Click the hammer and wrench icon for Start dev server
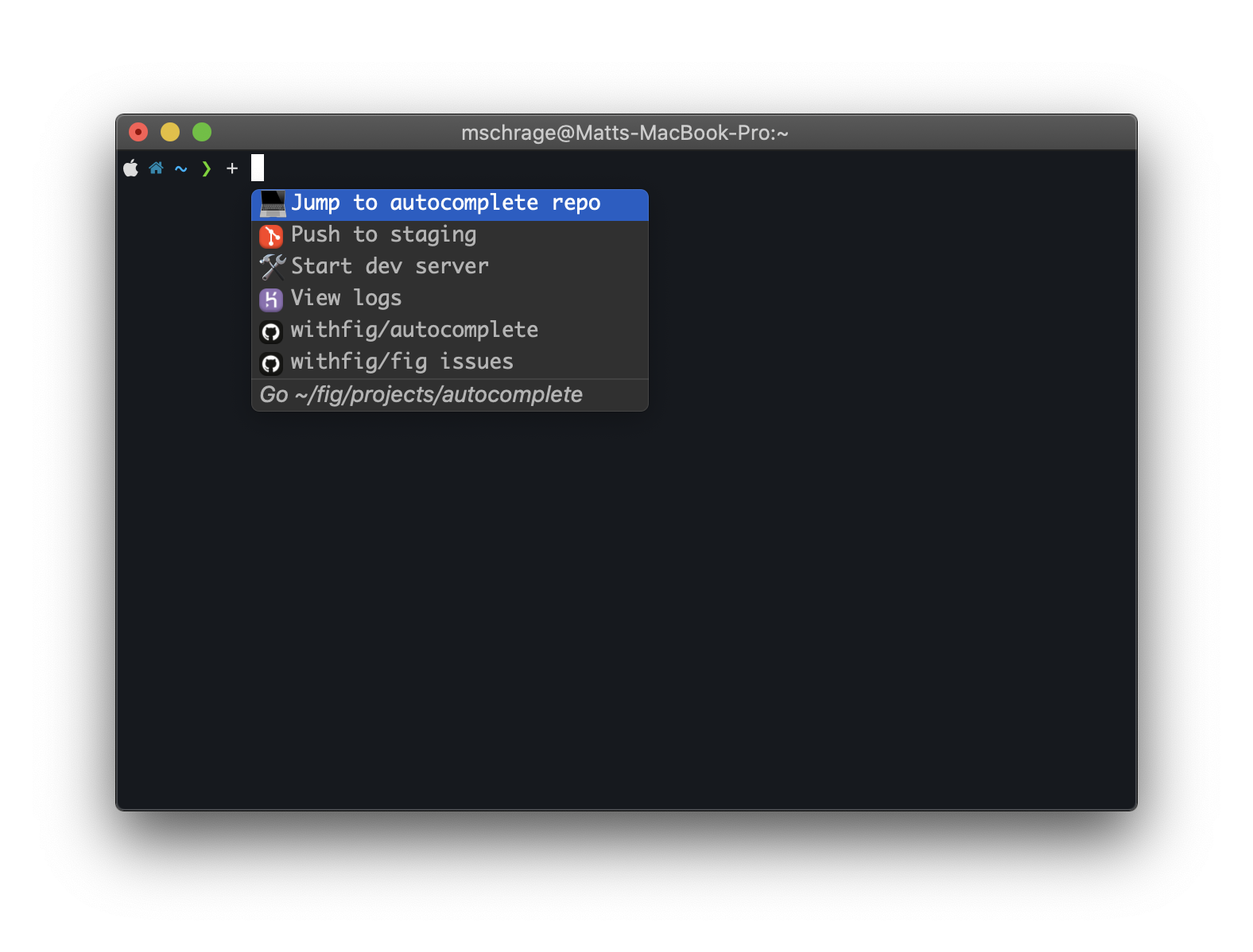 (272, 267)
